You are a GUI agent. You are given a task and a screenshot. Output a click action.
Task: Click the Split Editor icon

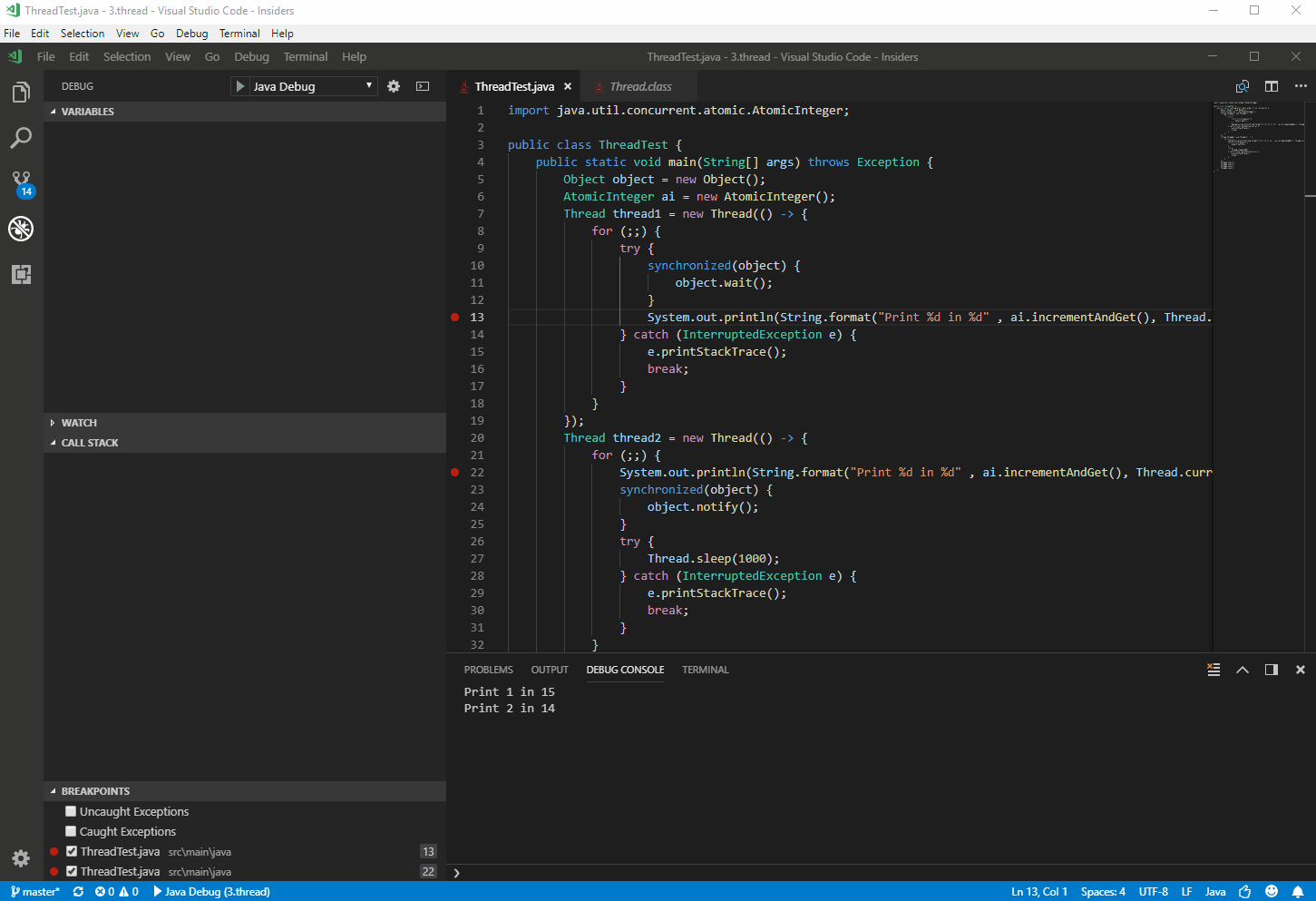point(1271,85)
